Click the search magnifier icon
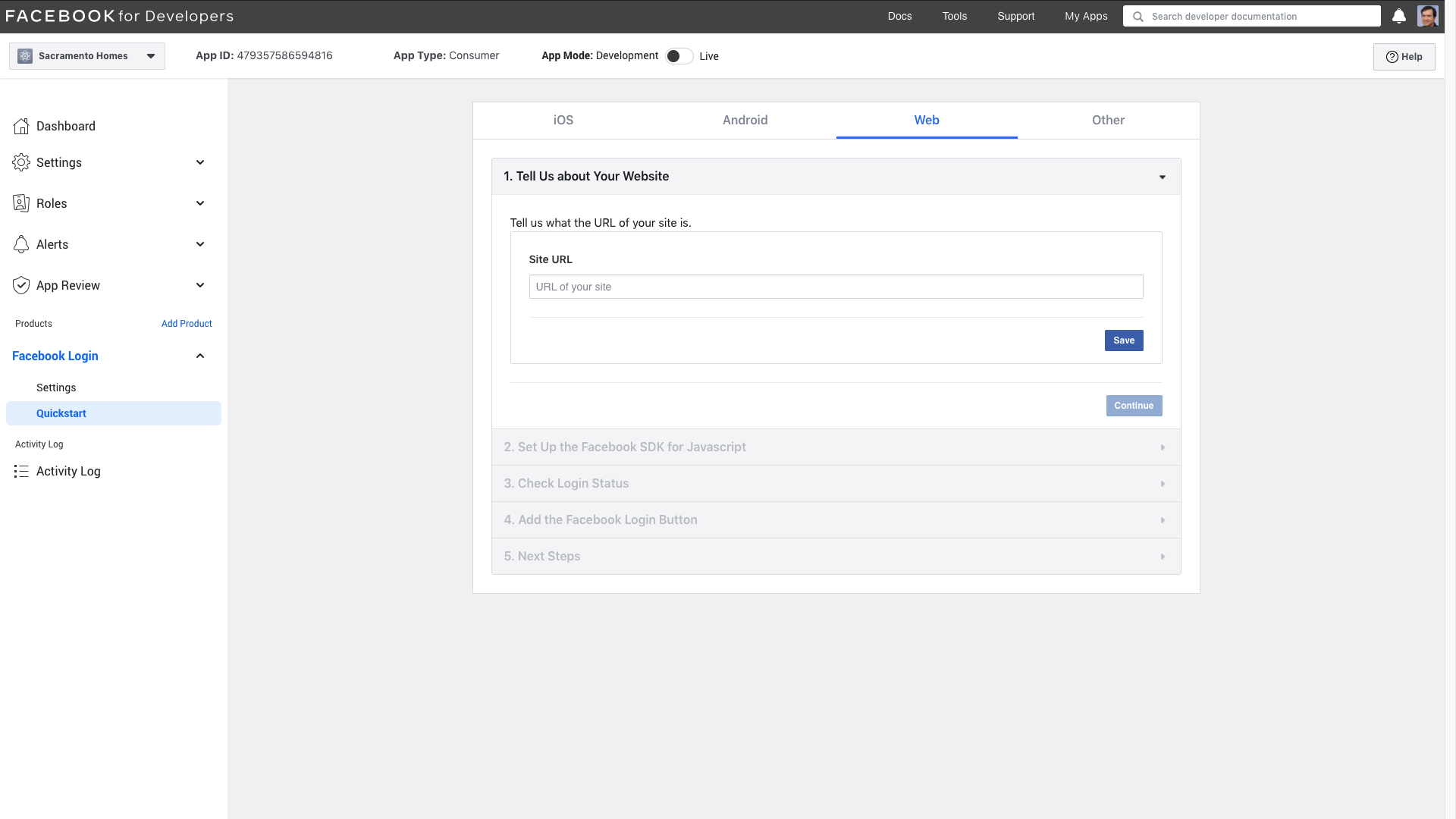 pyautogui.click(x=1137, y=17)
